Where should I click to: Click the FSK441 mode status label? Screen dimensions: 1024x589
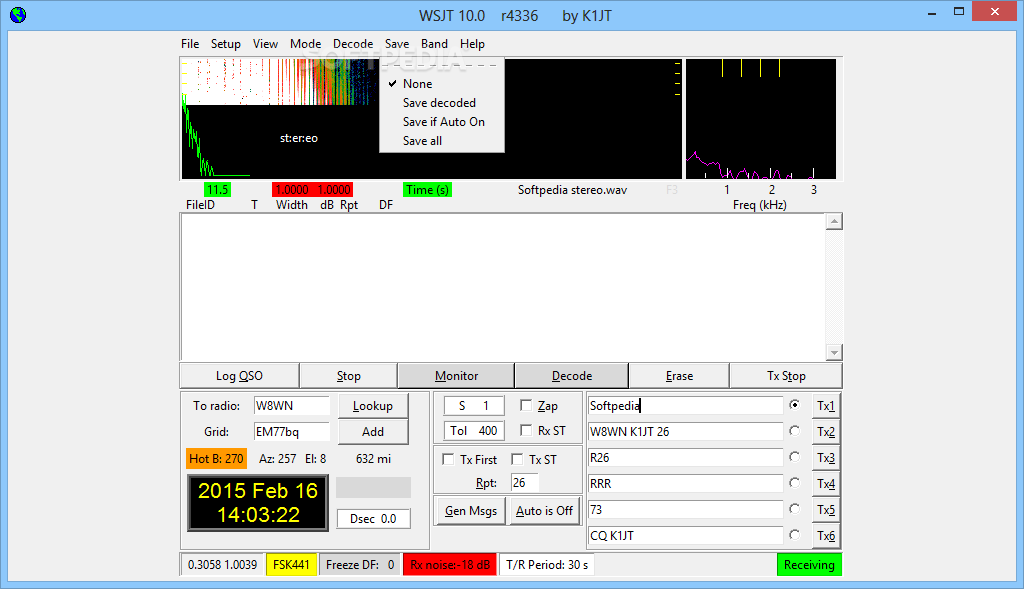(x=291, y=564)
